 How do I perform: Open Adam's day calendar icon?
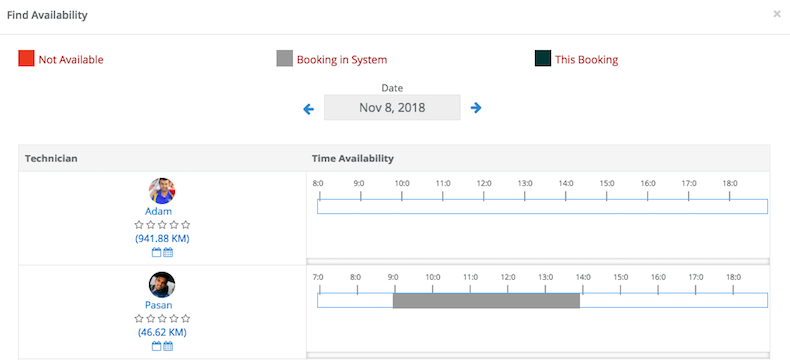click(x=156, y=252)
